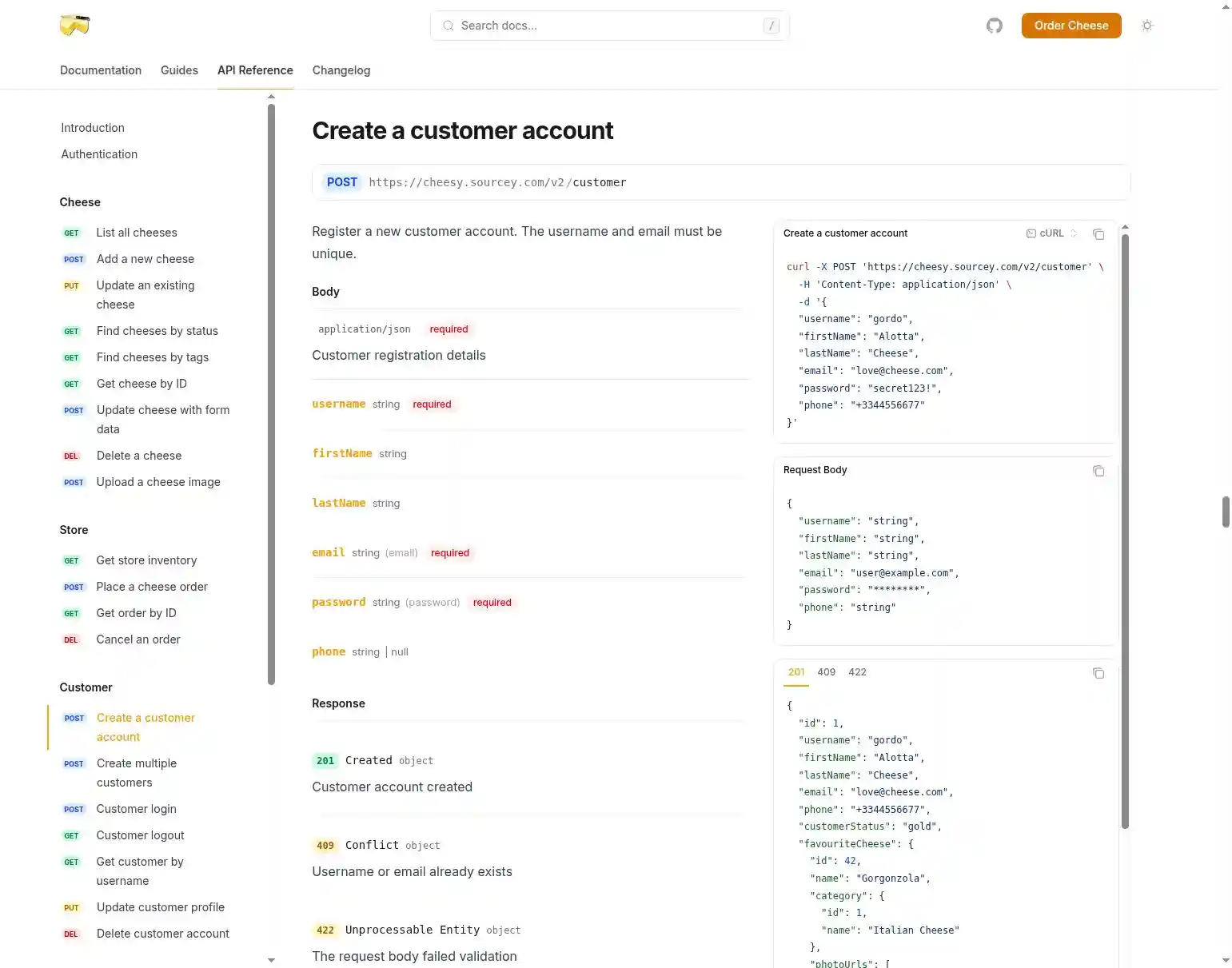Click the lastName field name
The image size is (1232, 968).
pos(339,504)
